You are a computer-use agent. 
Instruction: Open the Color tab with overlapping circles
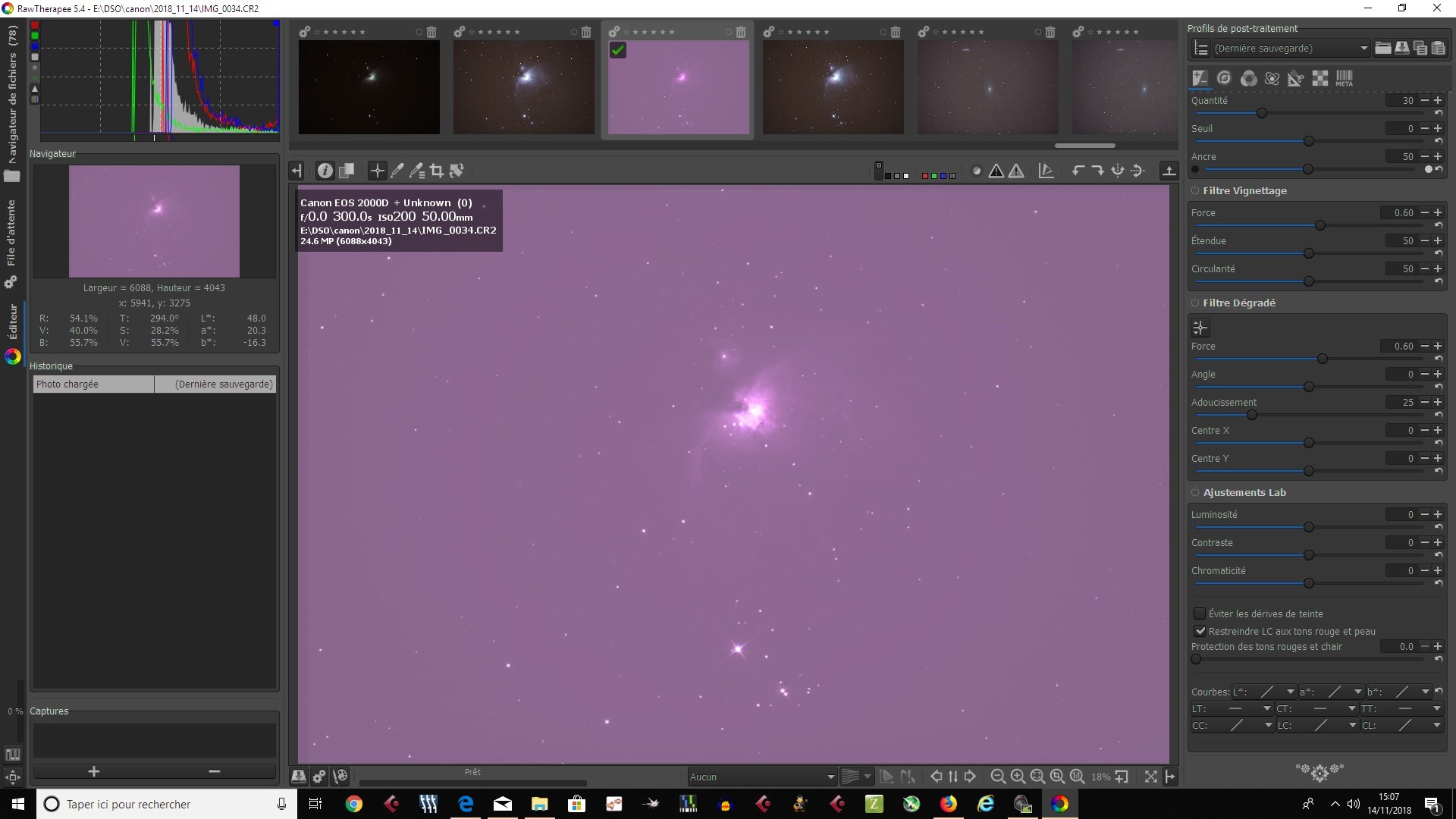1248,78
